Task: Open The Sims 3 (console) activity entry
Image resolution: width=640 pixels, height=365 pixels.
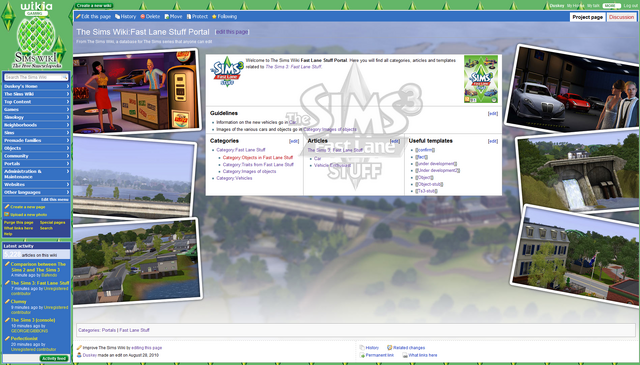Action: point(33,320)
